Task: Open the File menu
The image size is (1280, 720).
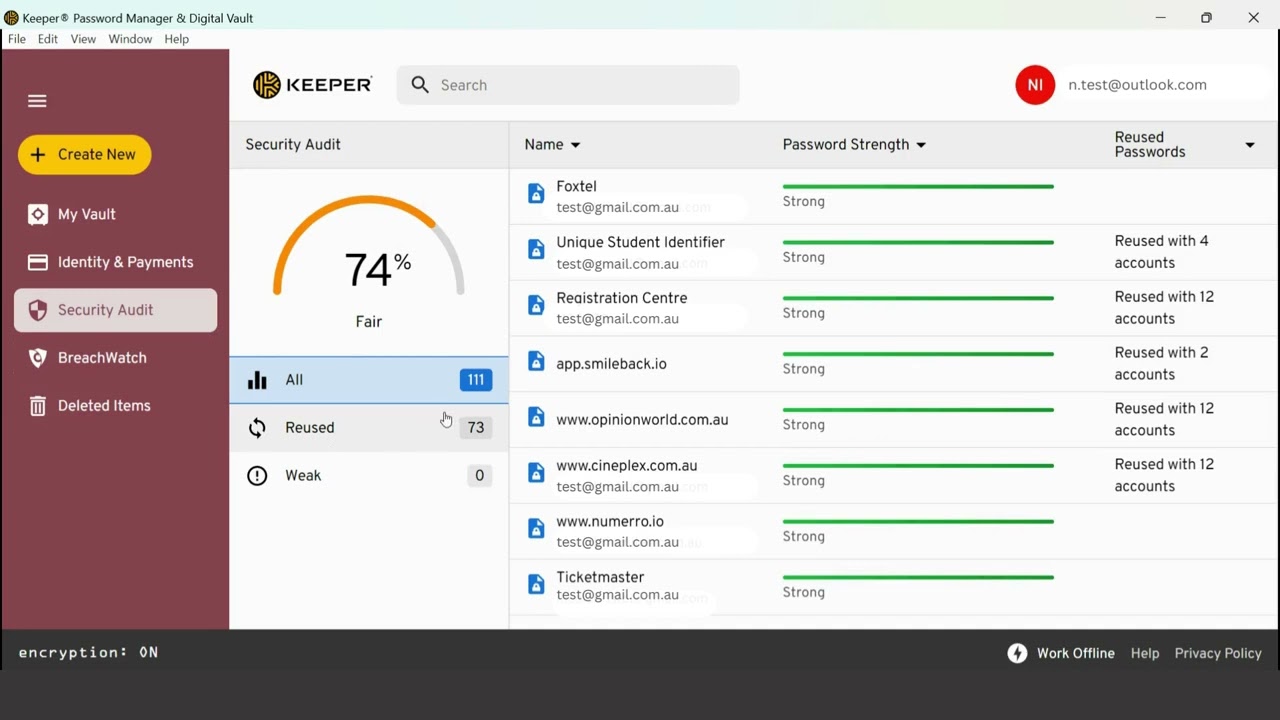Action: (17, 39)
